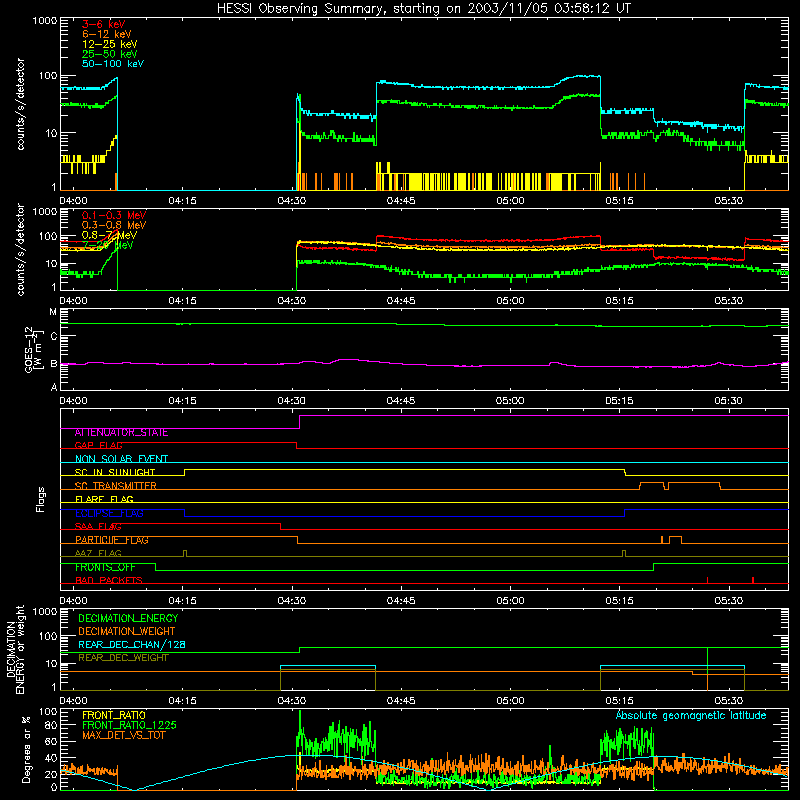Screen dimensions: 800x800
Task: Click the 0.3-0.8 MeV legend label
Action: [x=114, y=225]
